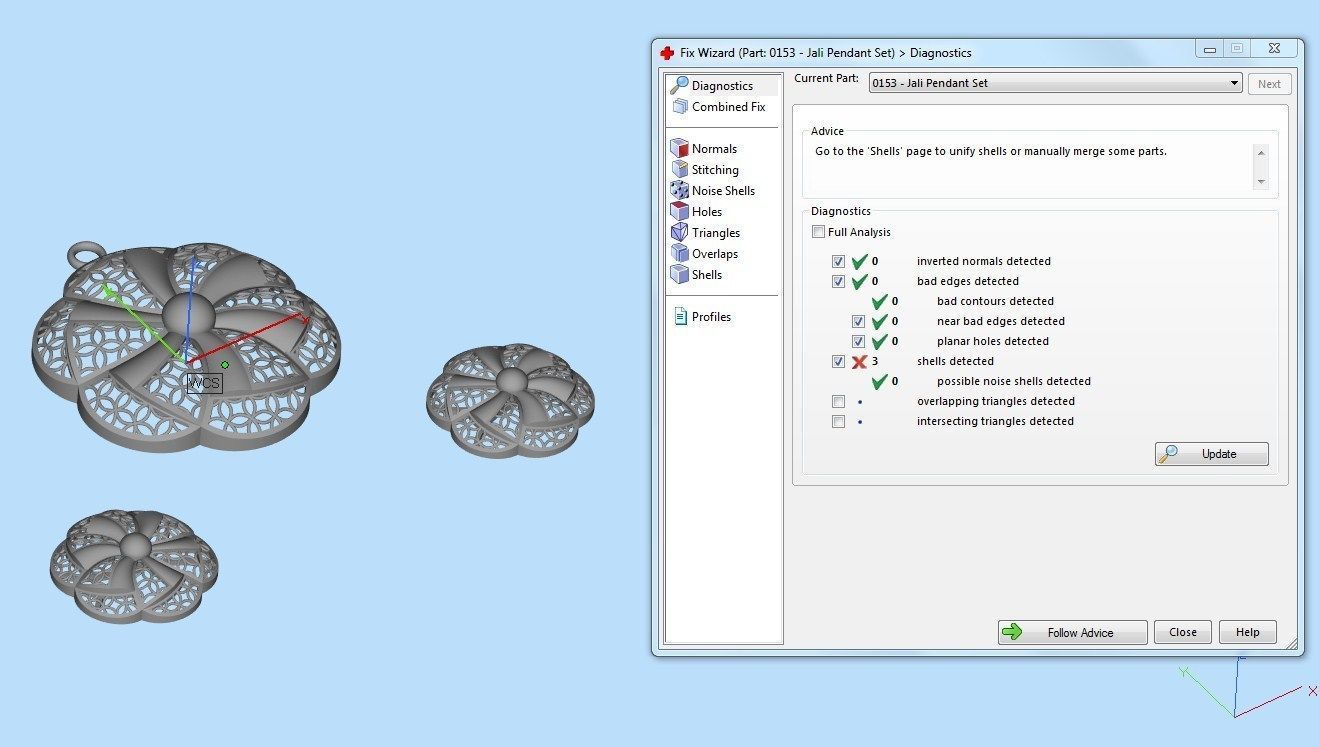This screenshot has height=747, width=1319.
Task: Uncheck bad edges detected checkbox
Action: tap(838, 281)
